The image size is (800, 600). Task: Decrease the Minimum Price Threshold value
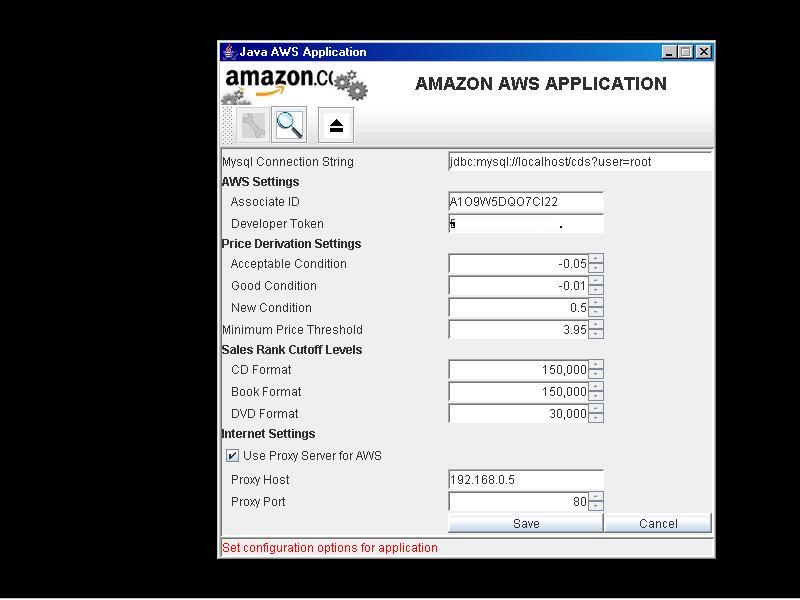pyautogui.click(x=595, y=334)
